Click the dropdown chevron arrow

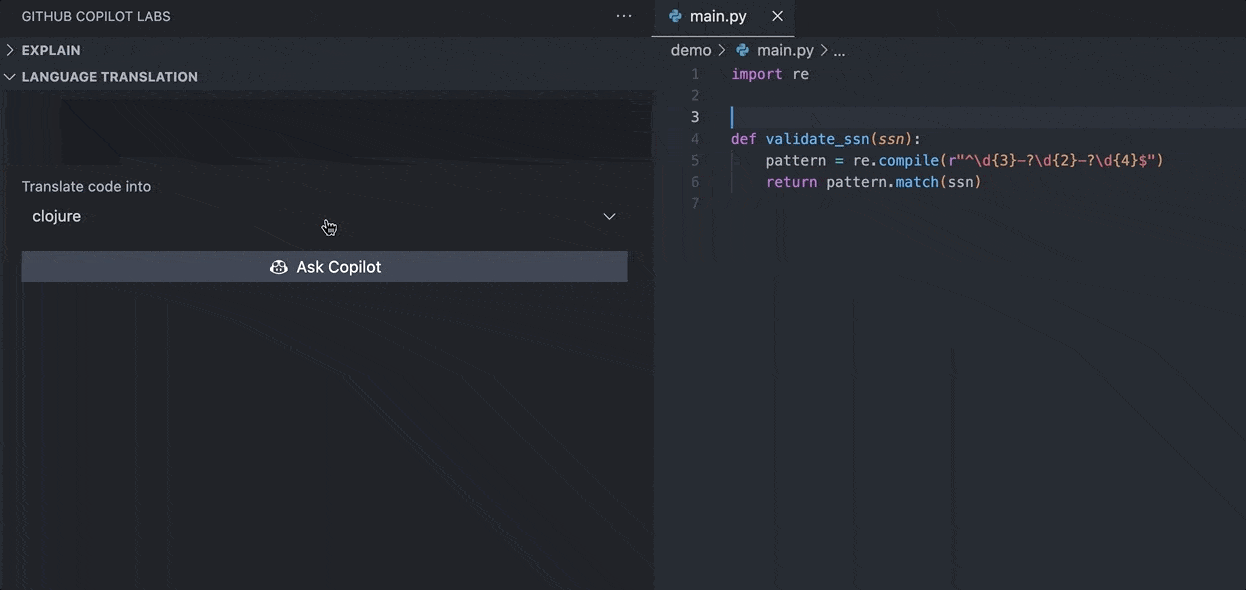click(x=609, y=217)
